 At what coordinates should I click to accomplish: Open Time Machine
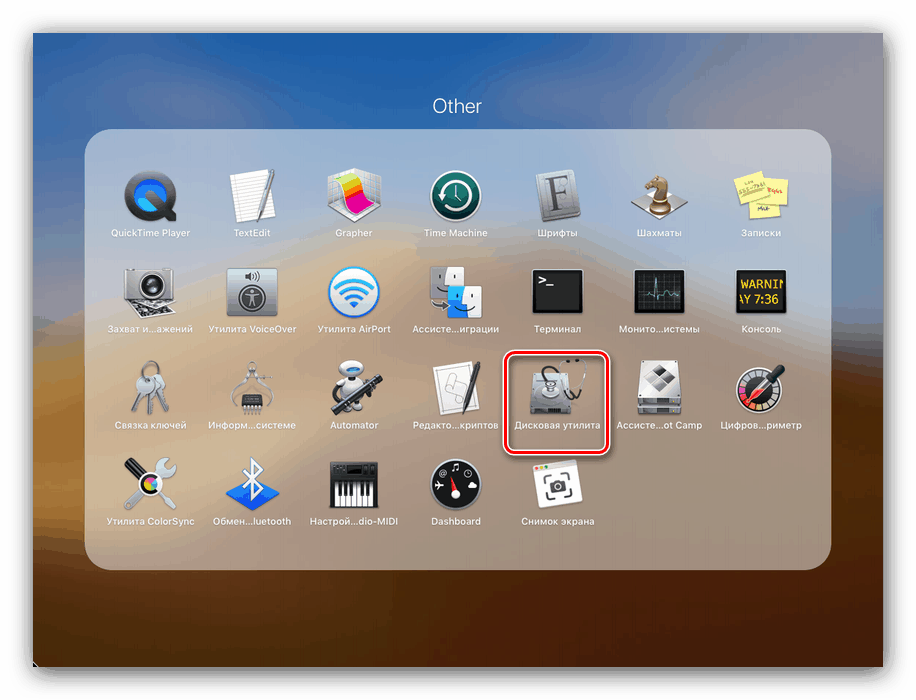click(455, 198)
